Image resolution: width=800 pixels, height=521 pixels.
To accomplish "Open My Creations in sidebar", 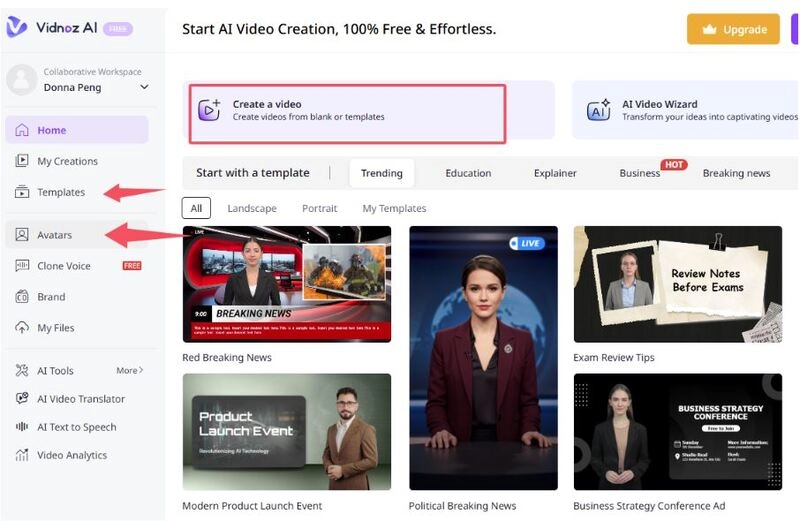I will tap(77, 161).
